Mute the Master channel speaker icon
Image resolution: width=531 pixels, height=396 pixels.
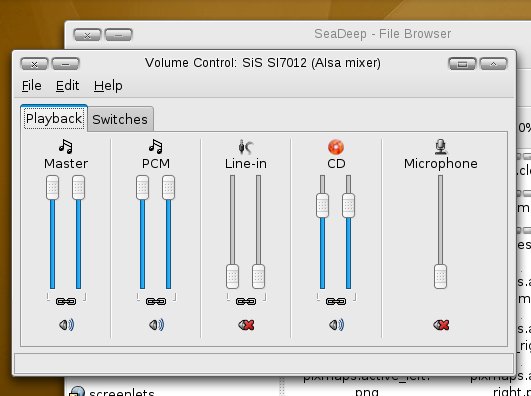click(x=66, y=325)
